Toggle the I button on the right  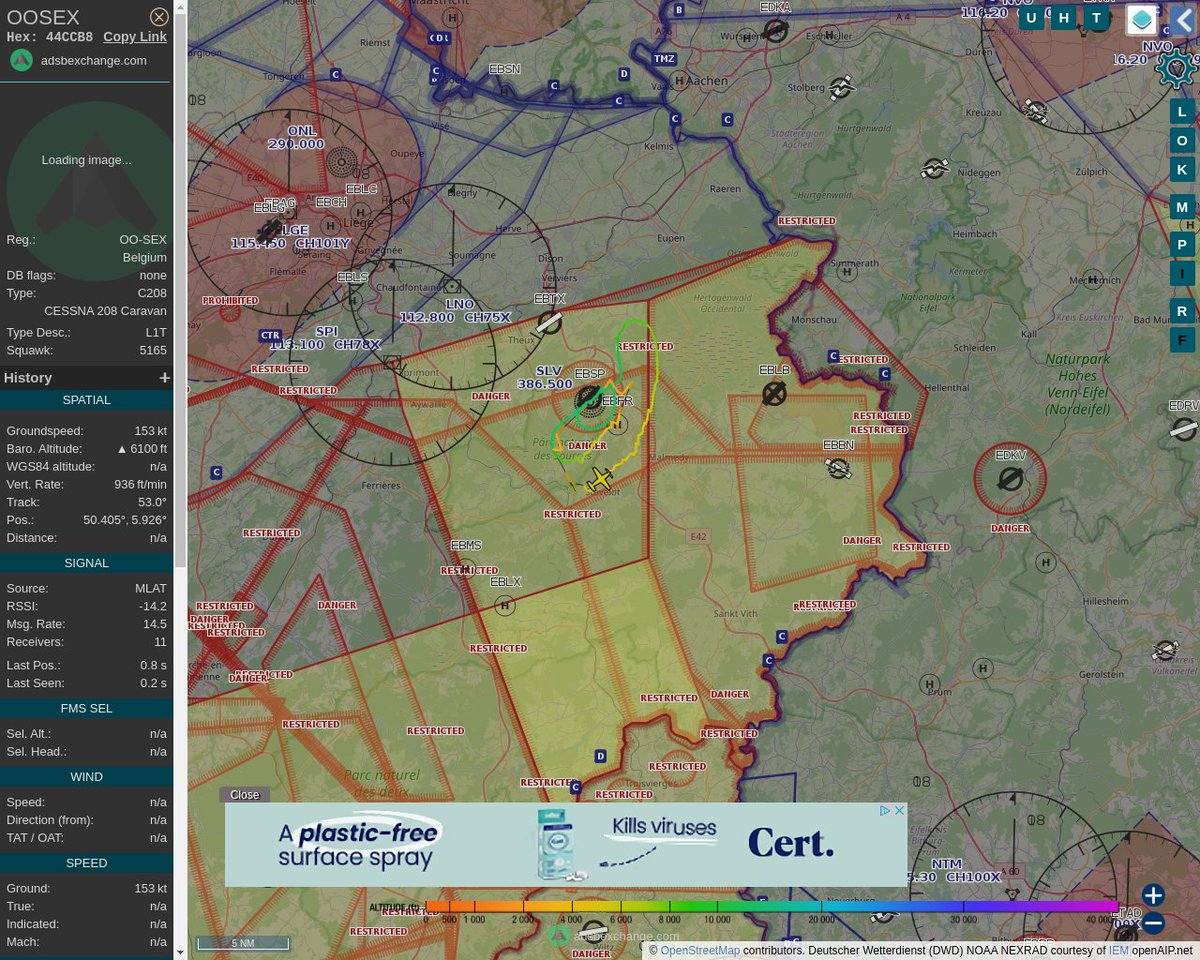click(1182, 273)
